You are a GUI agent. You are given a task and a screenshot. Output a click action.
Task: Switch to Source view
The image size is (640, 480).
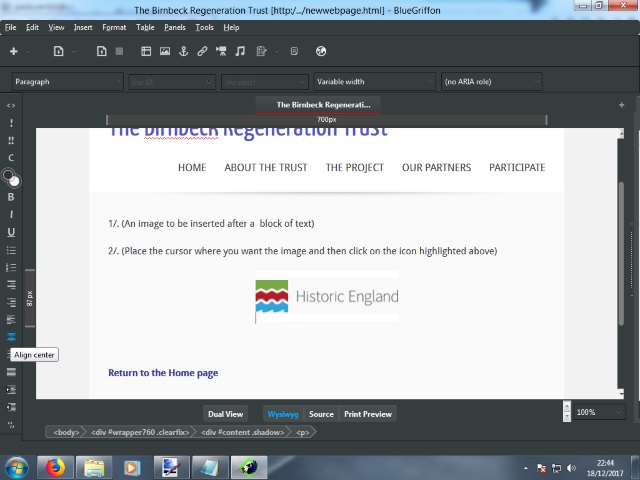coord(321,414)
